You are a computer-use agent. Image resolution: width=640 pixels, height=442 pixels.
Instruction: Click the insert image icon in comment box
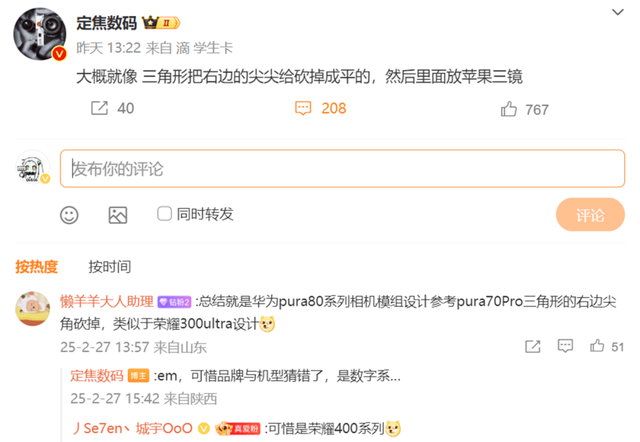[x=118, y=215]
